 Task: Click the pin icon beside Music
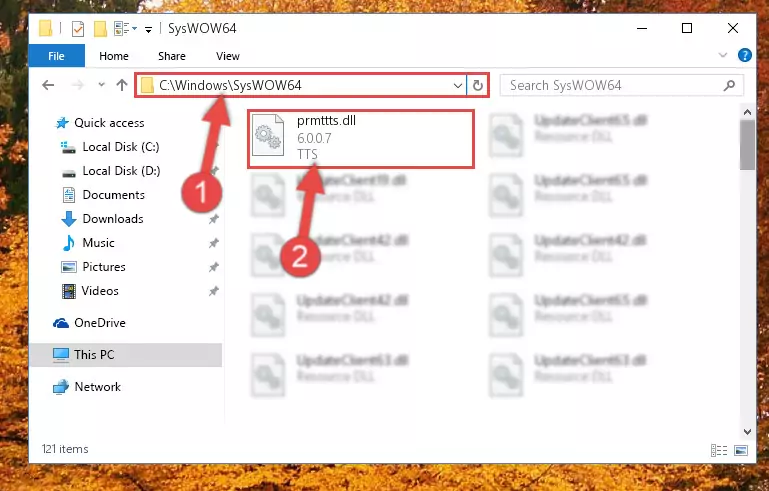pos(214,243)
